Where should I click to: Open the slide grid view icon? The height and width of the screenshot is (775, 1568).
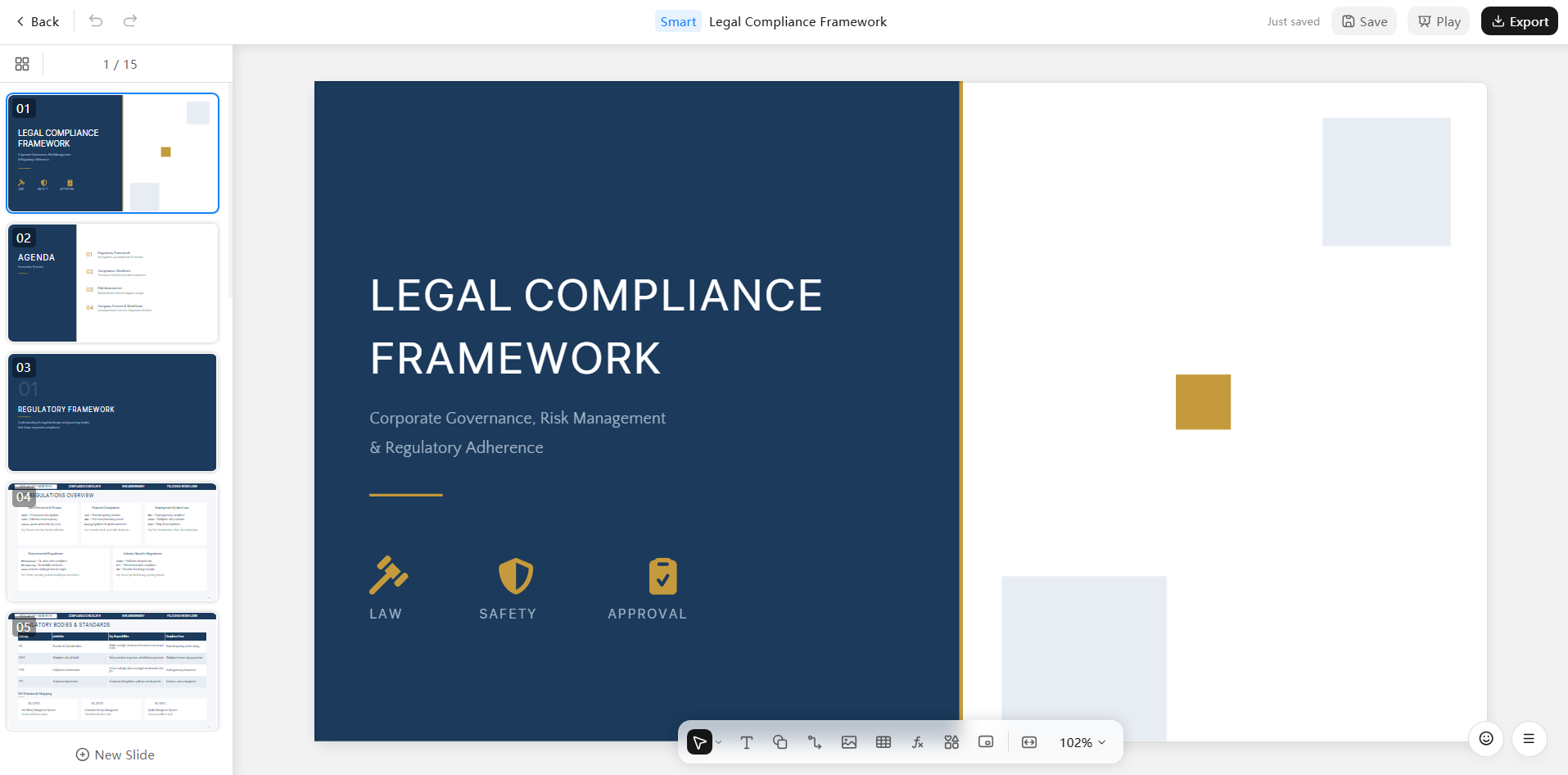click(x=22, y=64)
